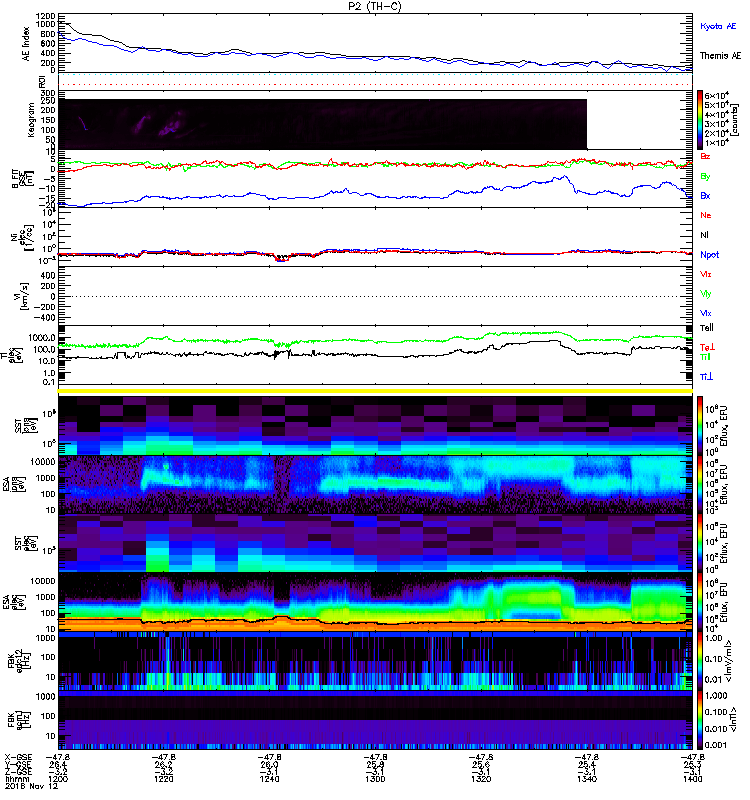Click the 1320 time tick label

coord(481,779)
